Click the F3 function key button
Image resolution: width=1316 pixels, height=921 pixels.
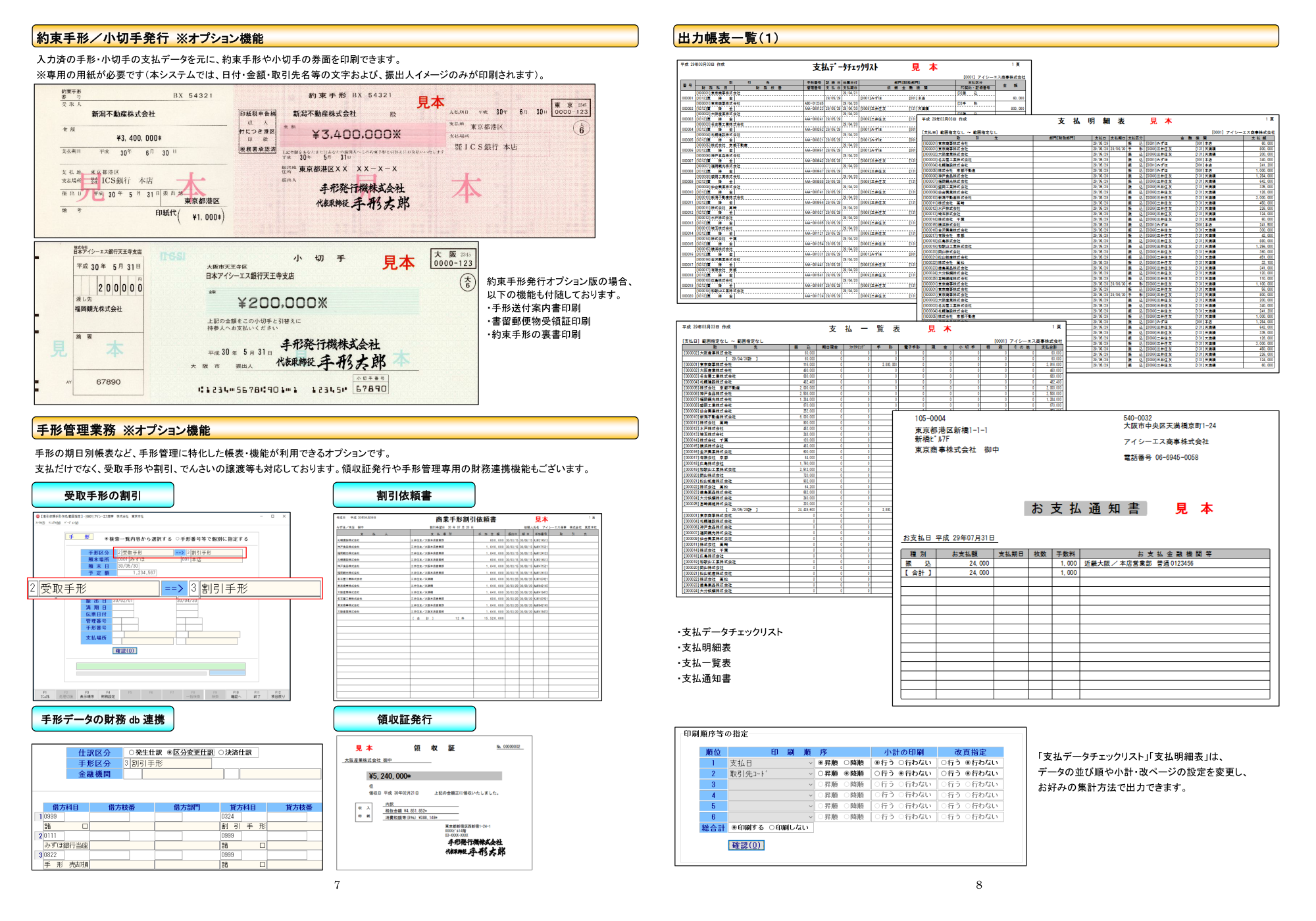click(87, 695)
